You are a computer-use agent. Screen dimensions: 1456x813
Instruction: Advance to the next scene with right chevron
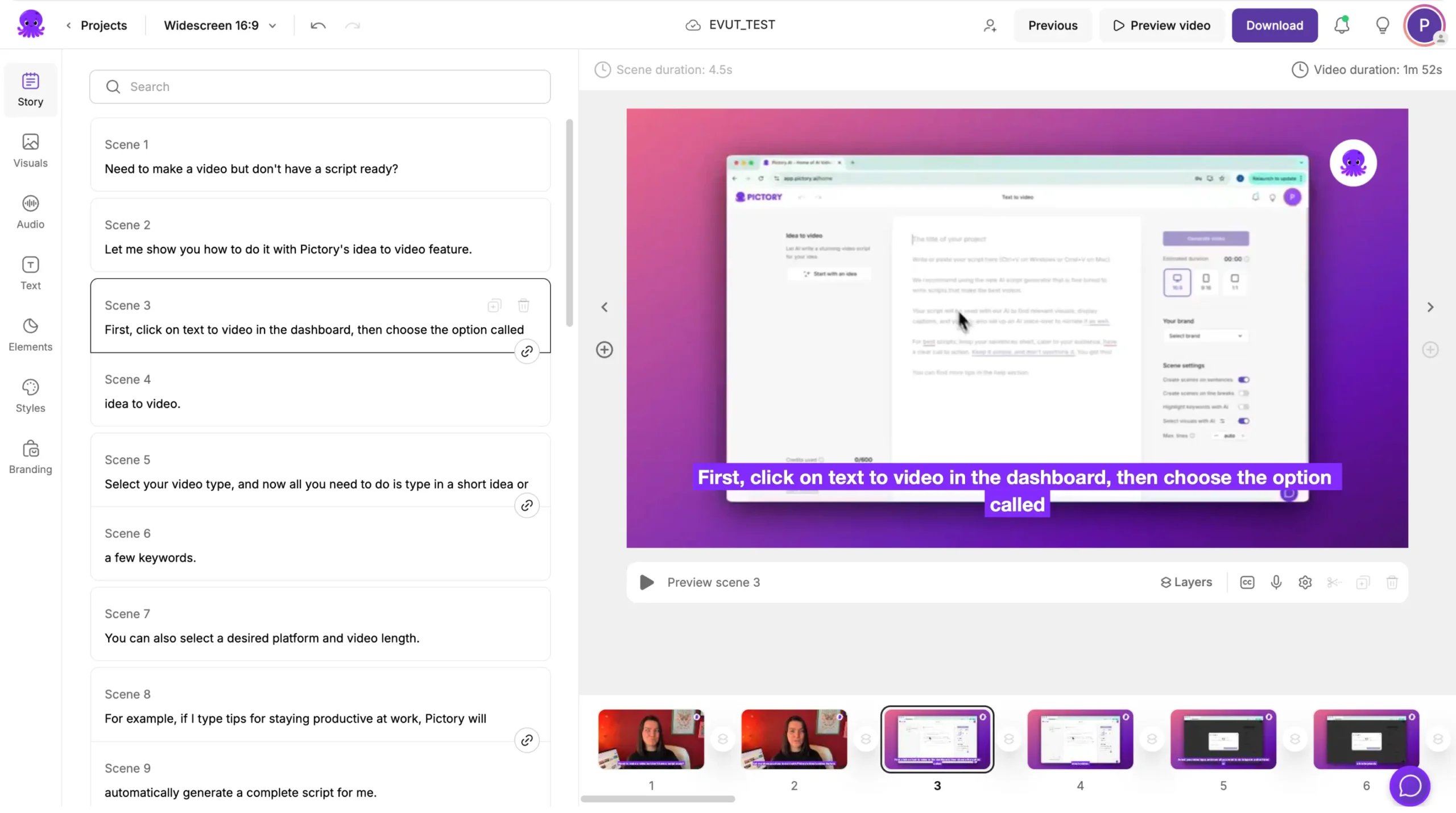coord(1431,307)
